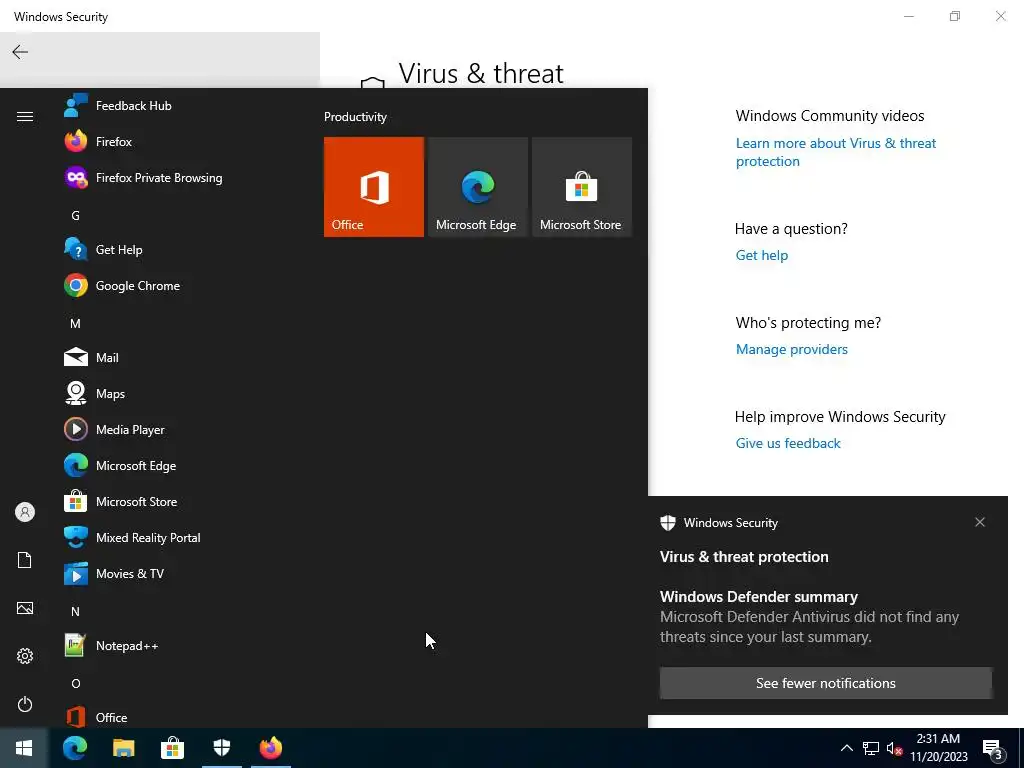Show hidden system tray icons
The width and height of the screenshot is (1024, 768).
click(846, 748)
